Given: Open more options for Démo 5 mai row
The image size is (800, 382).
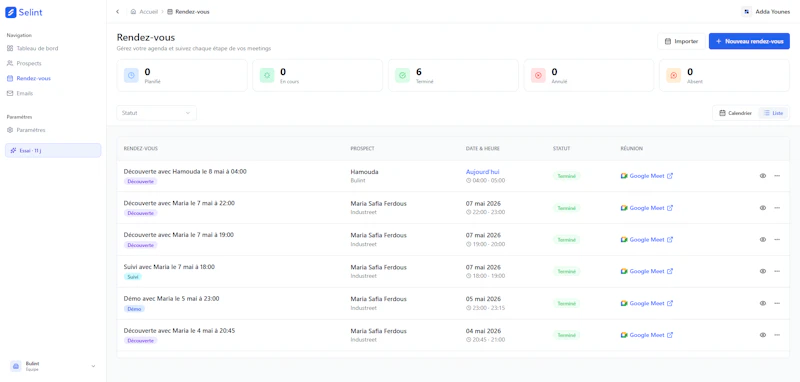Looking at the screenshot, I should coord(777,303).
